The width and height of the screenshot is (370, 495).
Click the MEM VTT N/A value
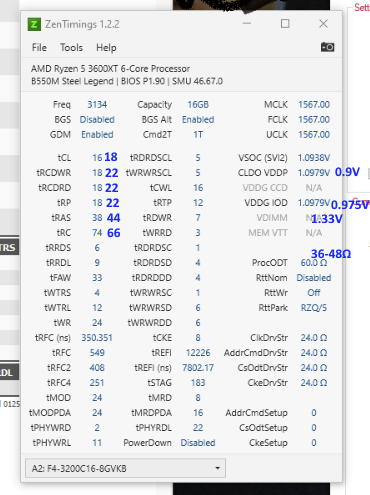(x=314, y=233)
